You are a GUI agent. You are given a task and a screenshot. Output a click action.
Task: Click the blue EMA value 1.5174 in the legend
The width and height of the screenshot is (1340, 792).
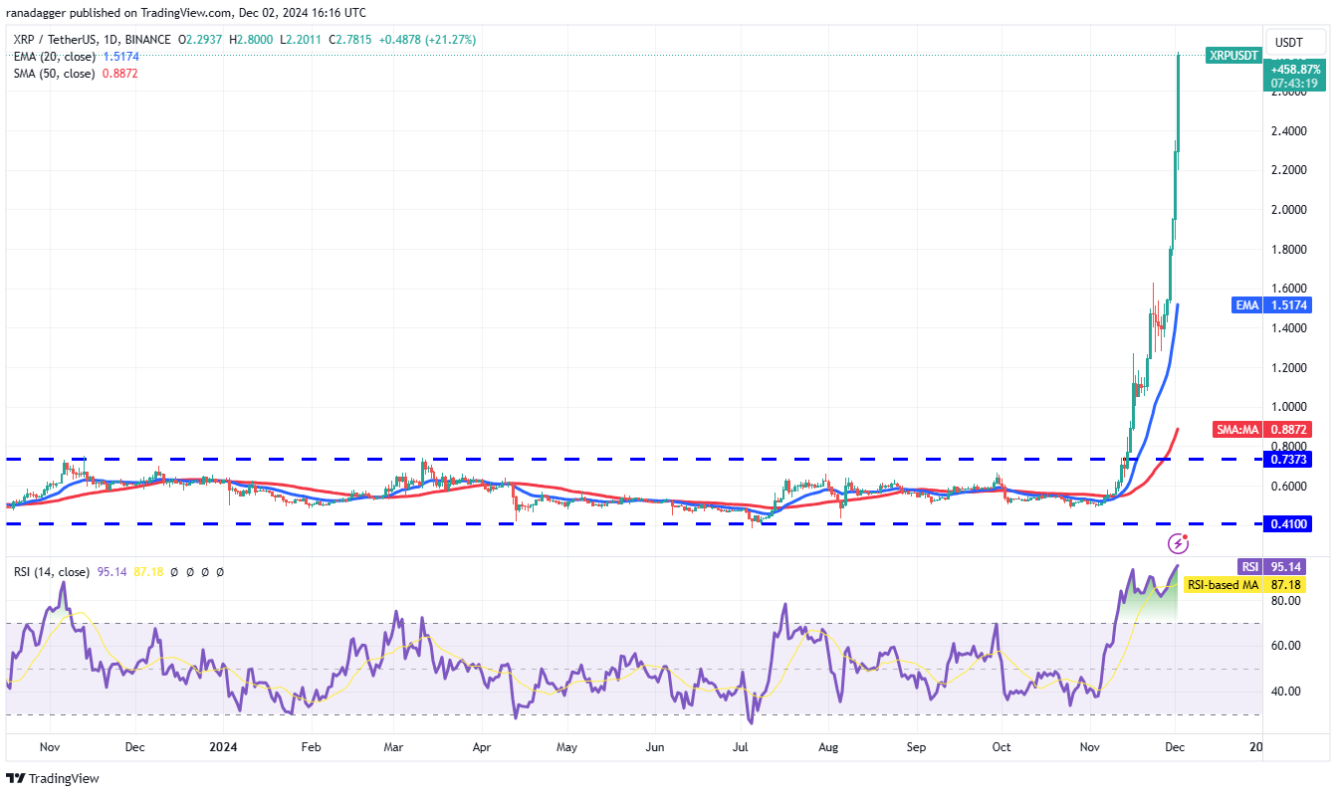[120, 57]
